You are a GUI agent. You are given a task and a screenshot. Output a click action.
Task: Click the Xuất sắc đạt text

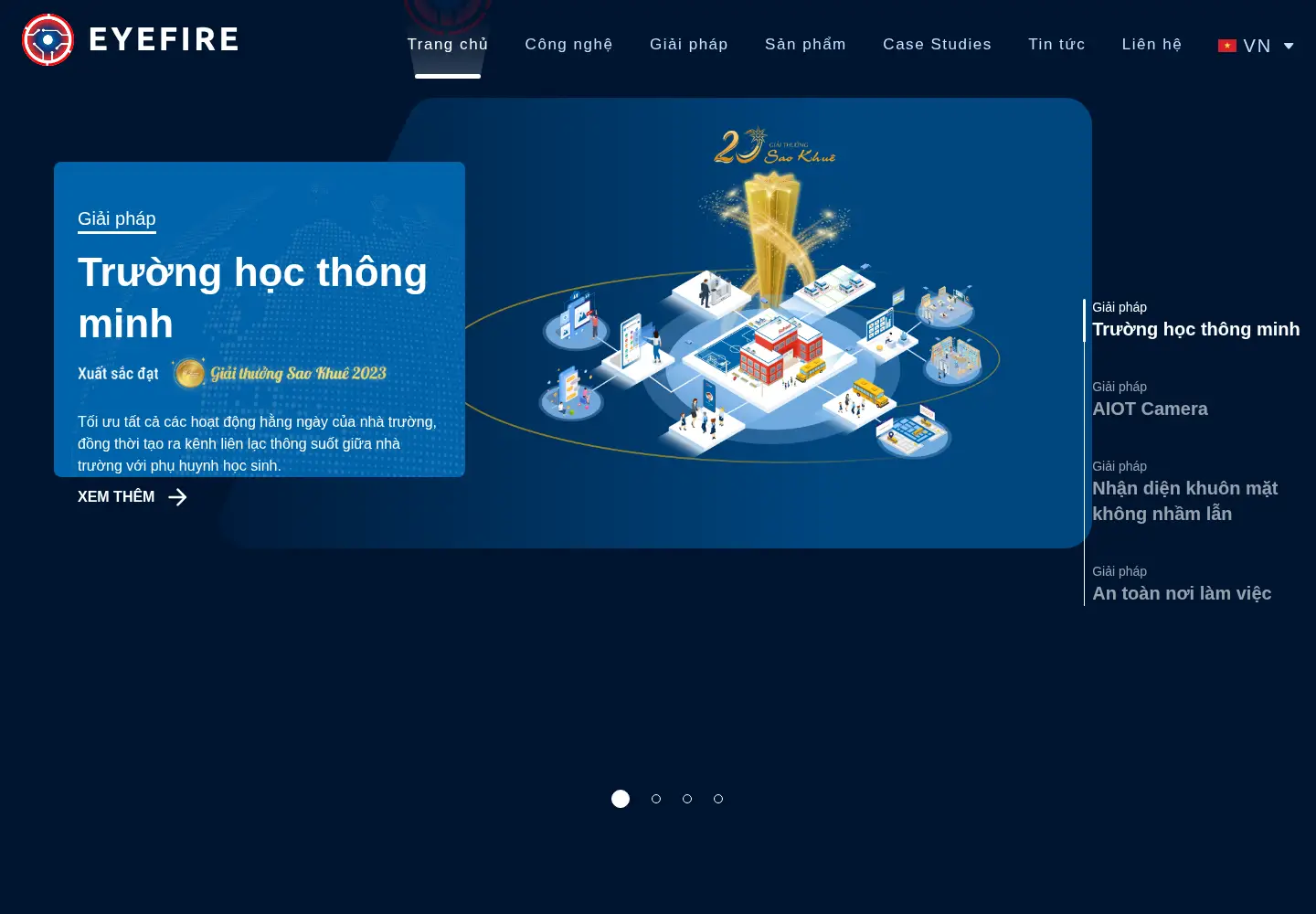(x=118, y=374)
